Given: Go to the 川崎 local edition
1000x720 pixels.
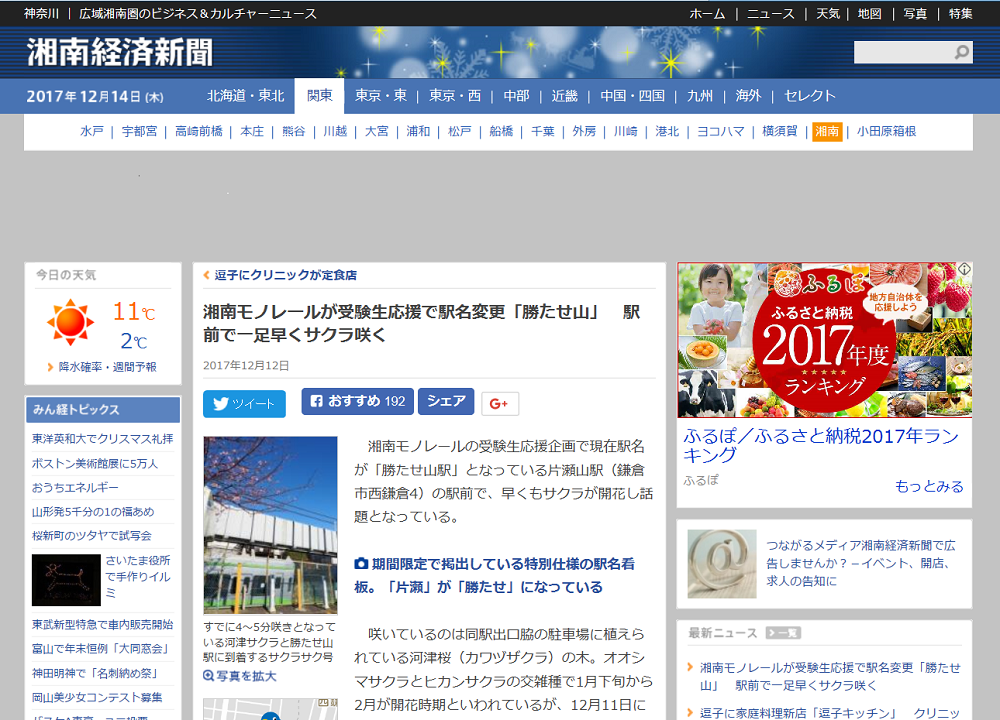Looking at the screenshot, I should 626,131.
